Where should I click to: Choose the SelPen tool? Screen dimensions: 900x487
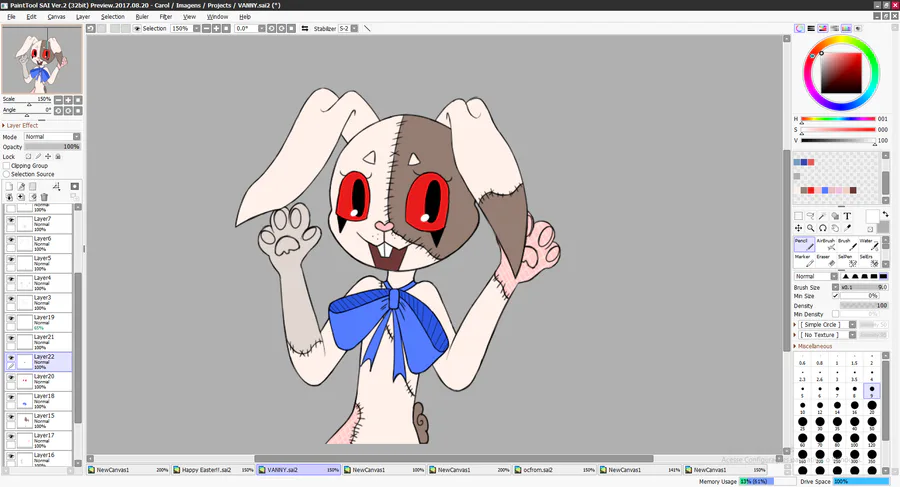(x=847, y=260)
